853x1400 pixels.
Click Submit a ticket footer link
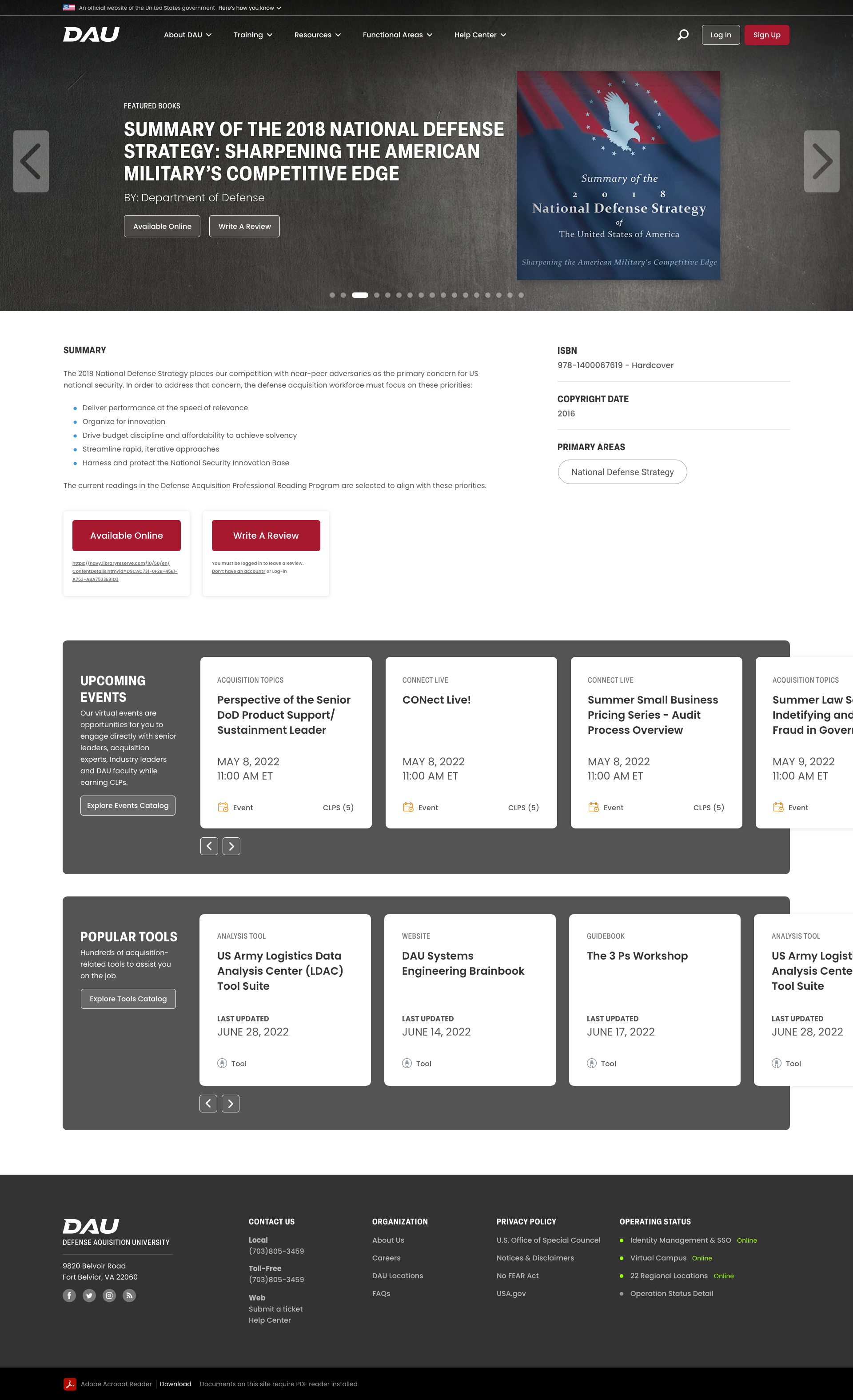[275, 1308]
